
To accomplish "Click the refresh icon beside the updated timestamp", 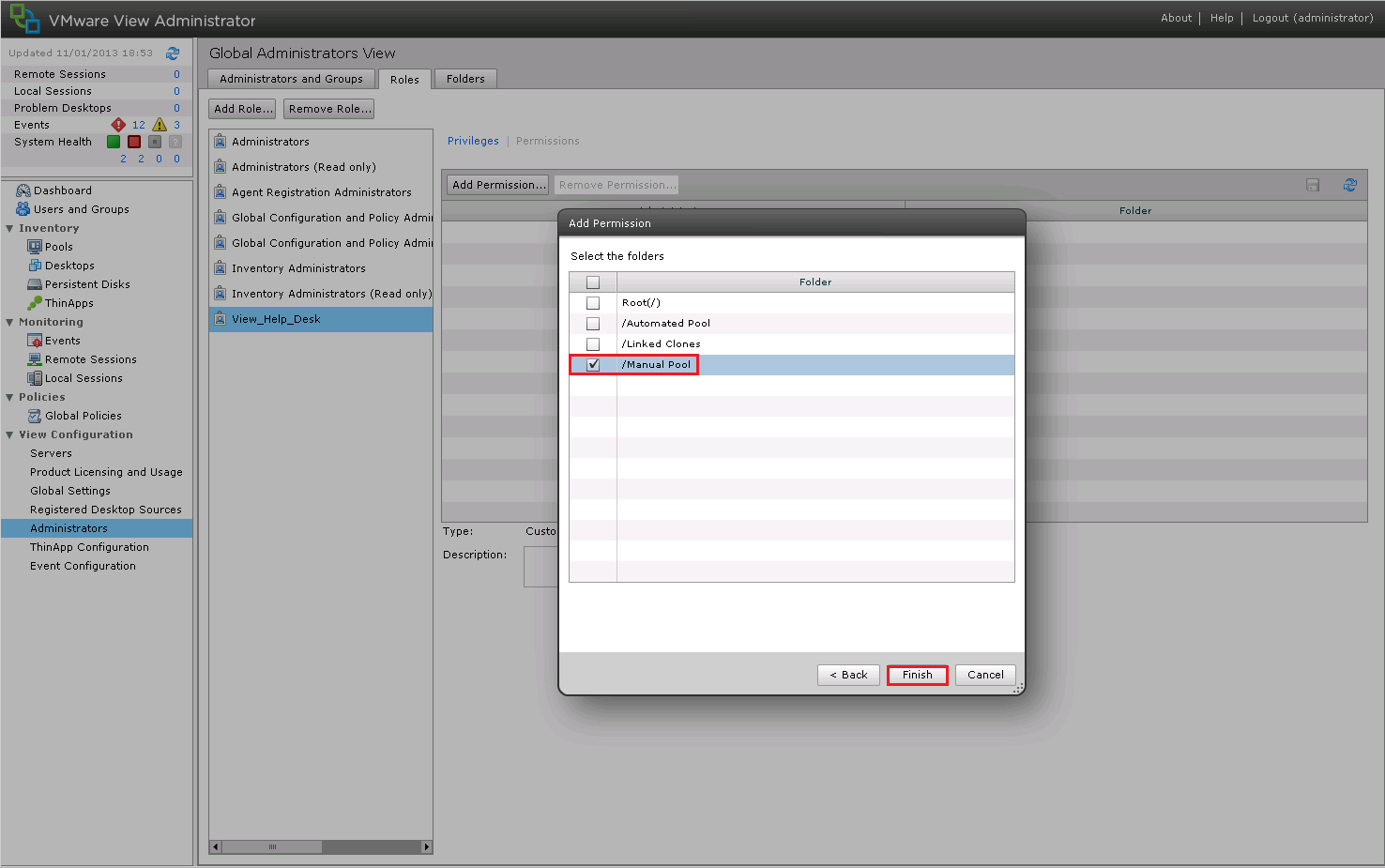I will [x=173, y=53].
